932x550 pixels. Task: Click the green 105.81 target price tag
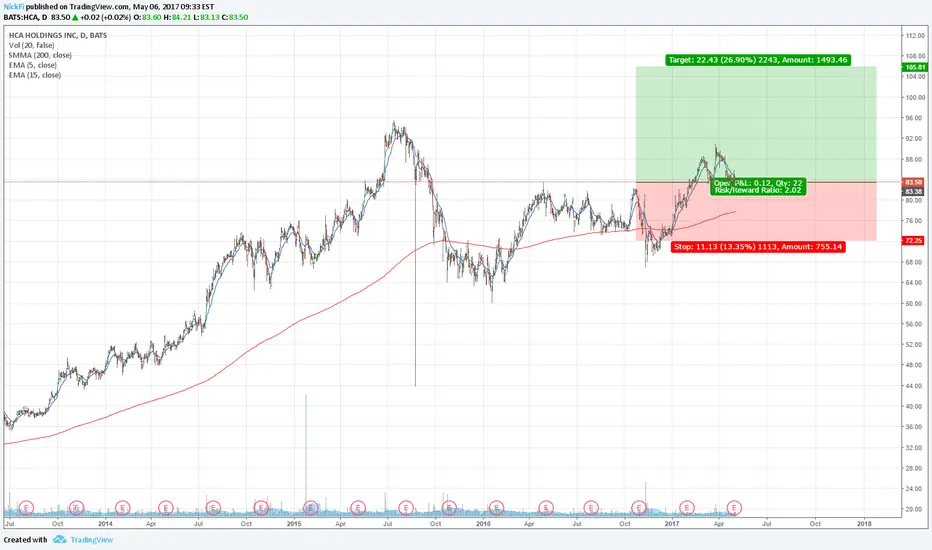pyautogui.click(x=915, y=68)
